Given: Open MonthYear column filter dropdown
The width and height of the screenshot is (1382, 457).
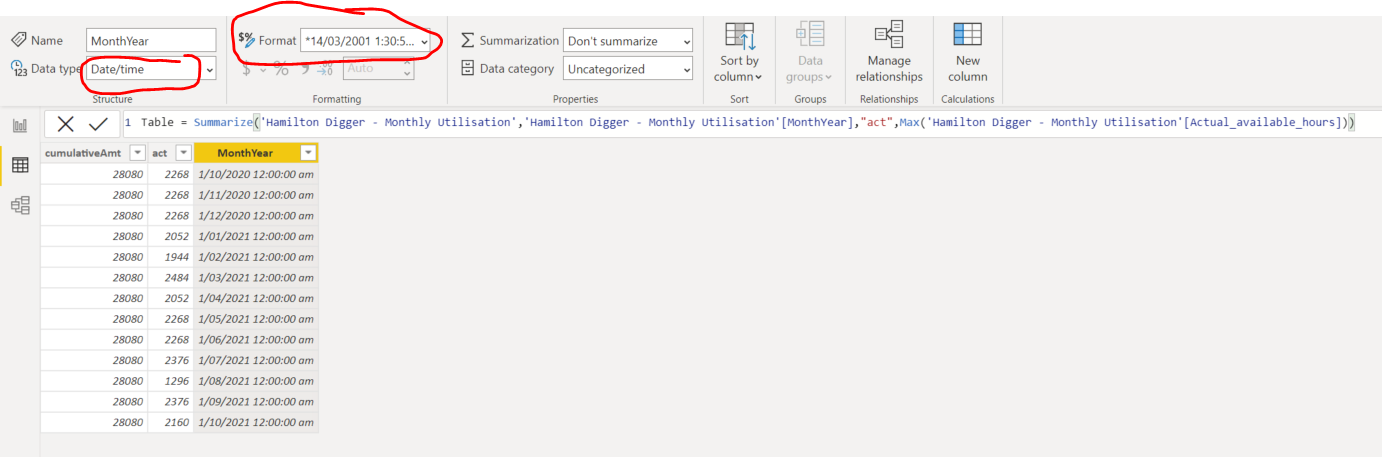Looking at the screenshot, I should (x=308, y=153).
